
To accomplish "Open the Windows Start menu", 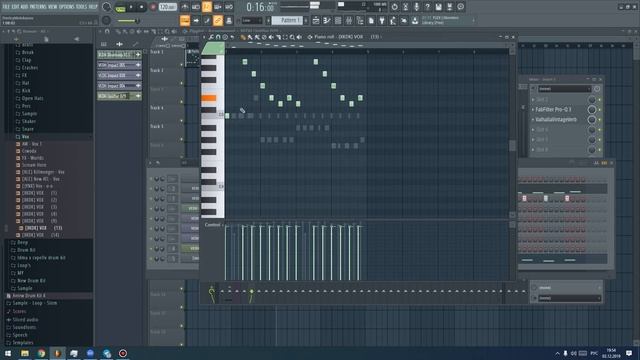I will click(x=8, y=353).
